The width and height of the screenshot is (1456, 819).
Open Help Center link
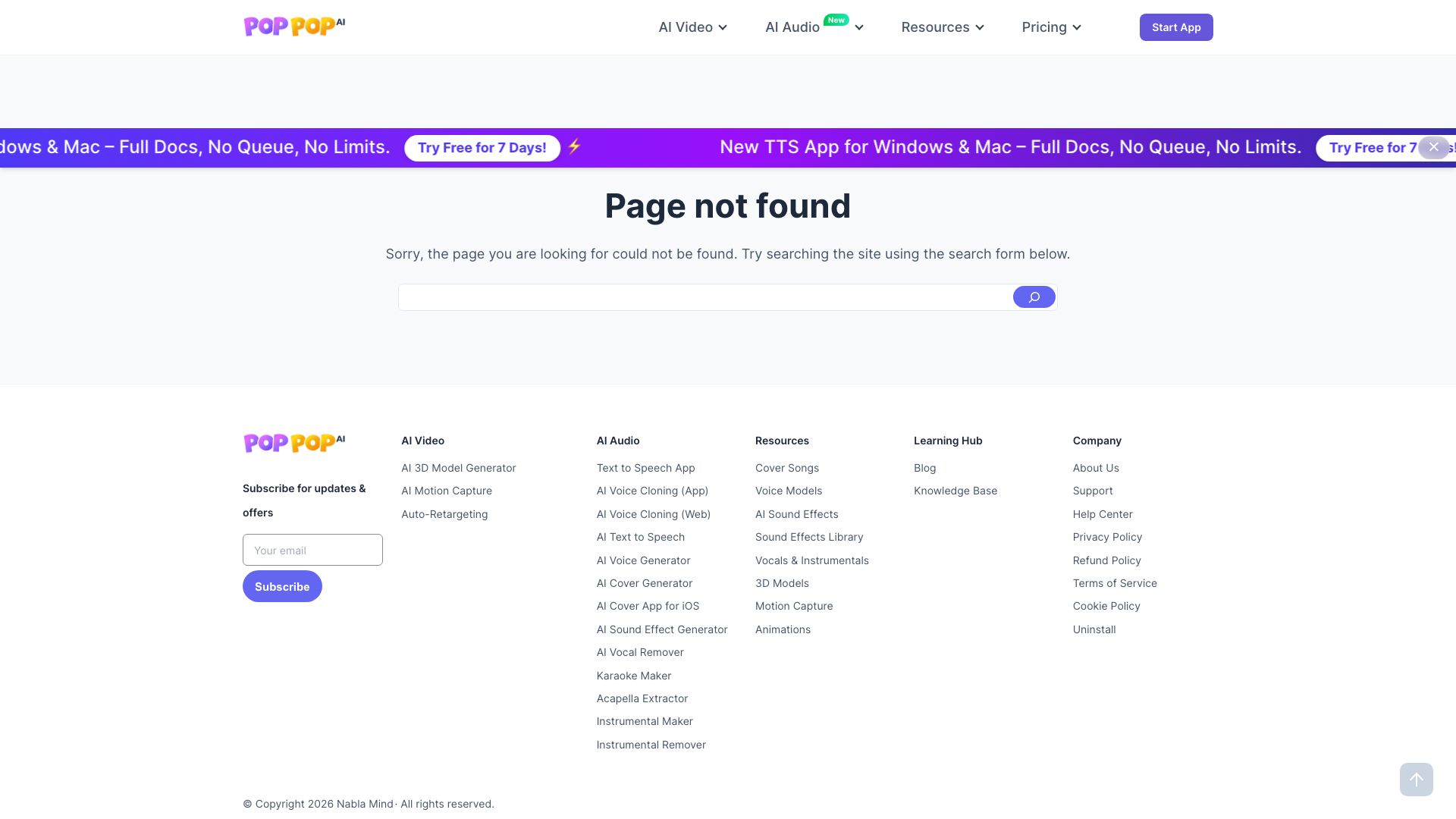[x=1103, y=514]
